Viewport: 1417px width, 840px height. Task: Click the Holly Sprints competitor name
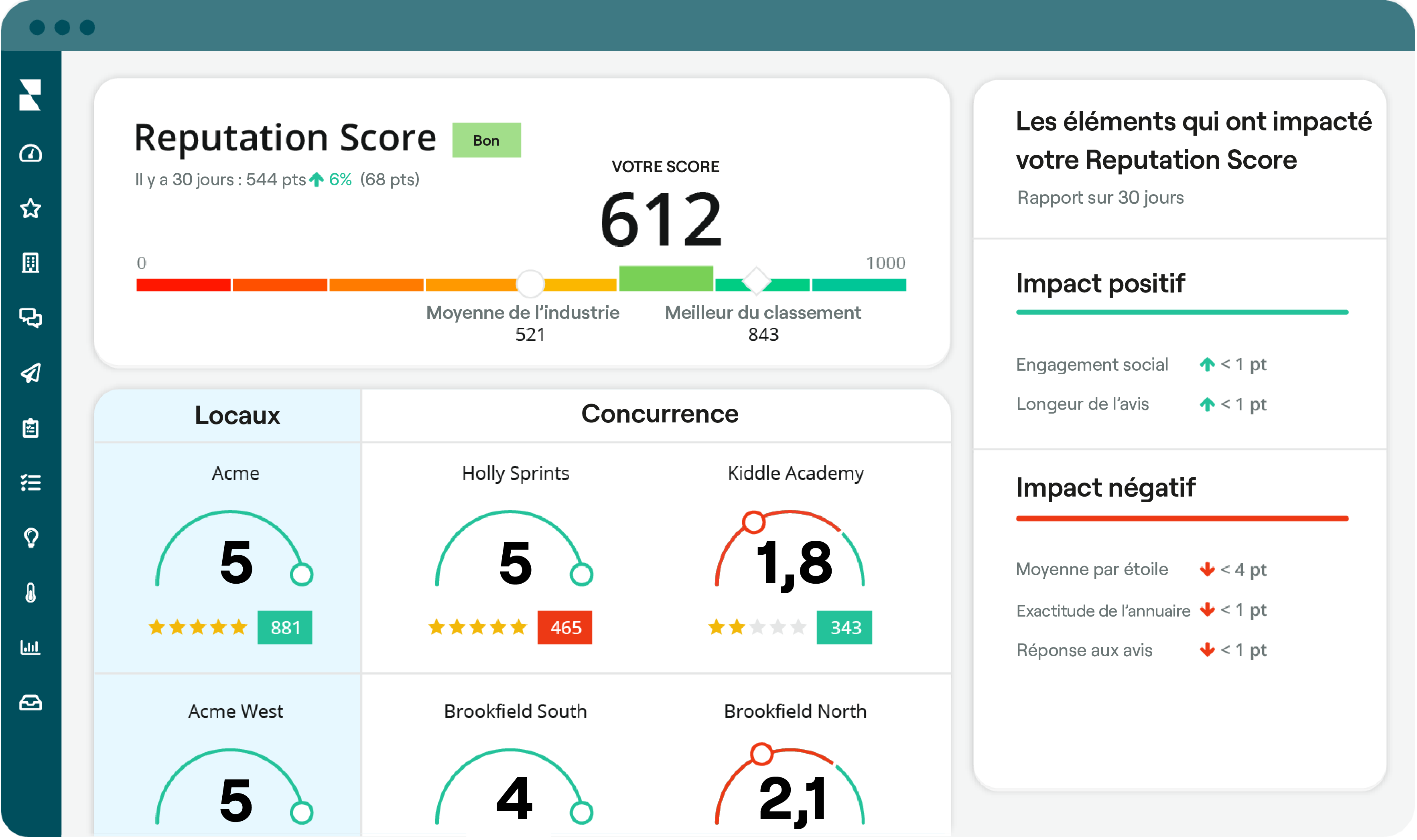[x=516, y=474]
